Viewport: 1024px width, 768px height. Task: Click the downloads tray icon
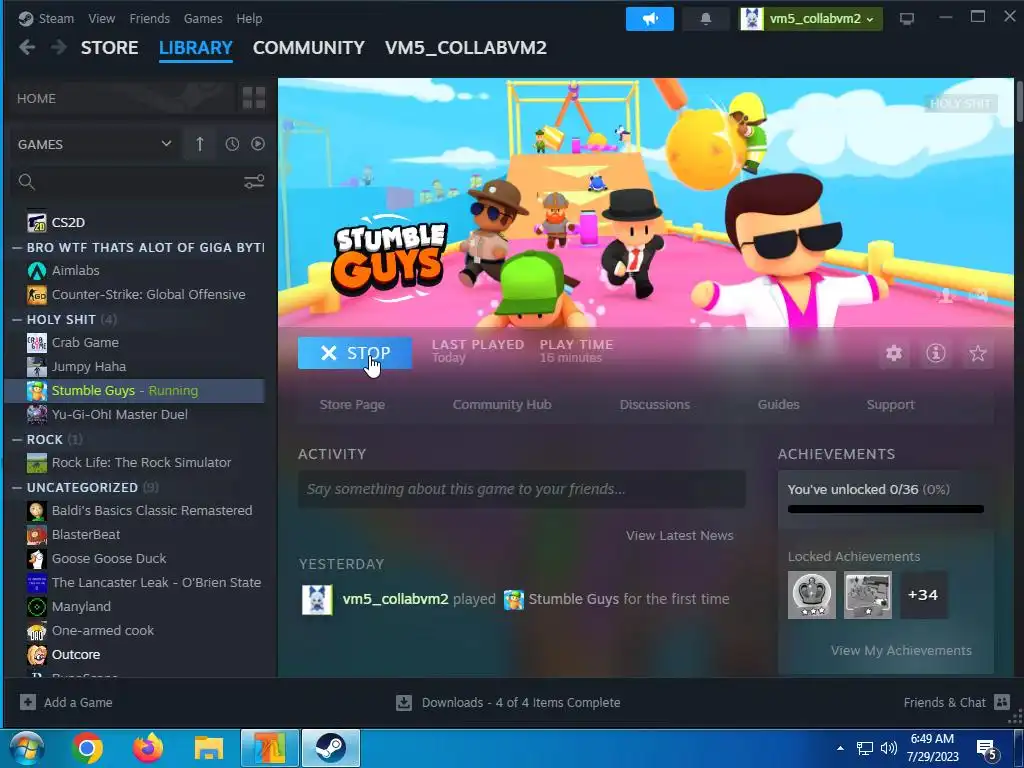tap(404, 703)
